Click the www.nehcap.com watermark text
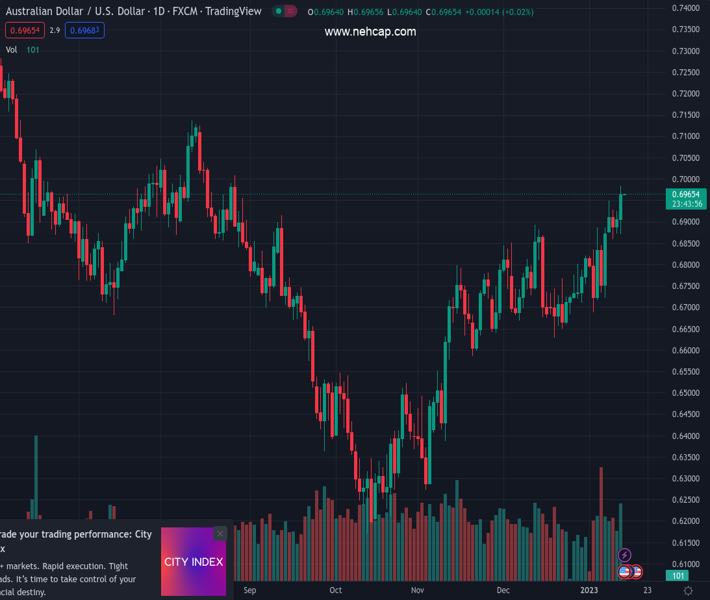This screenshot has height=600, width=710. tap(370, 32)
